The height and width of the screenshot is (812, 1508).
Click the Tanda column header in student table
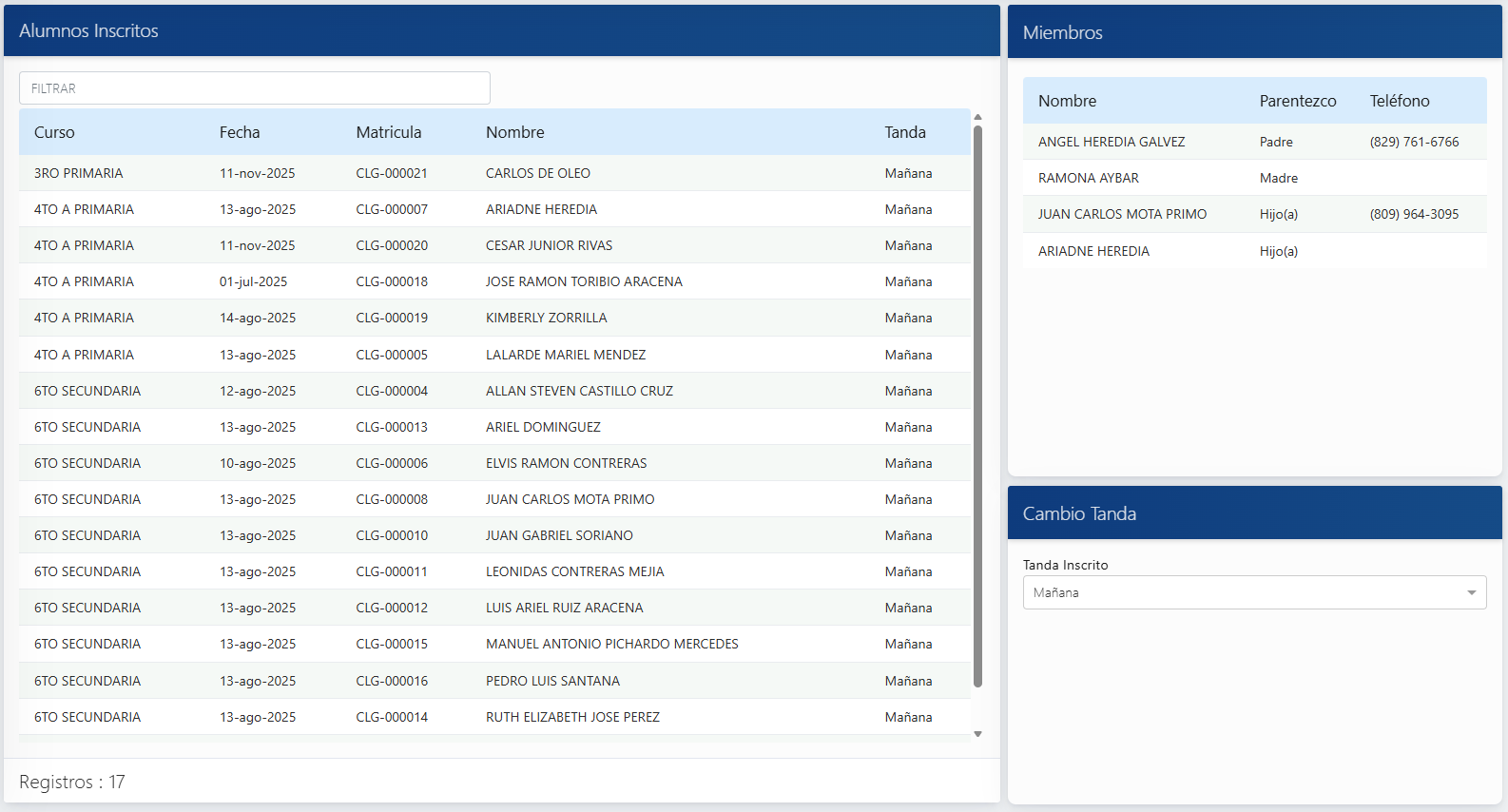(904, 132)
